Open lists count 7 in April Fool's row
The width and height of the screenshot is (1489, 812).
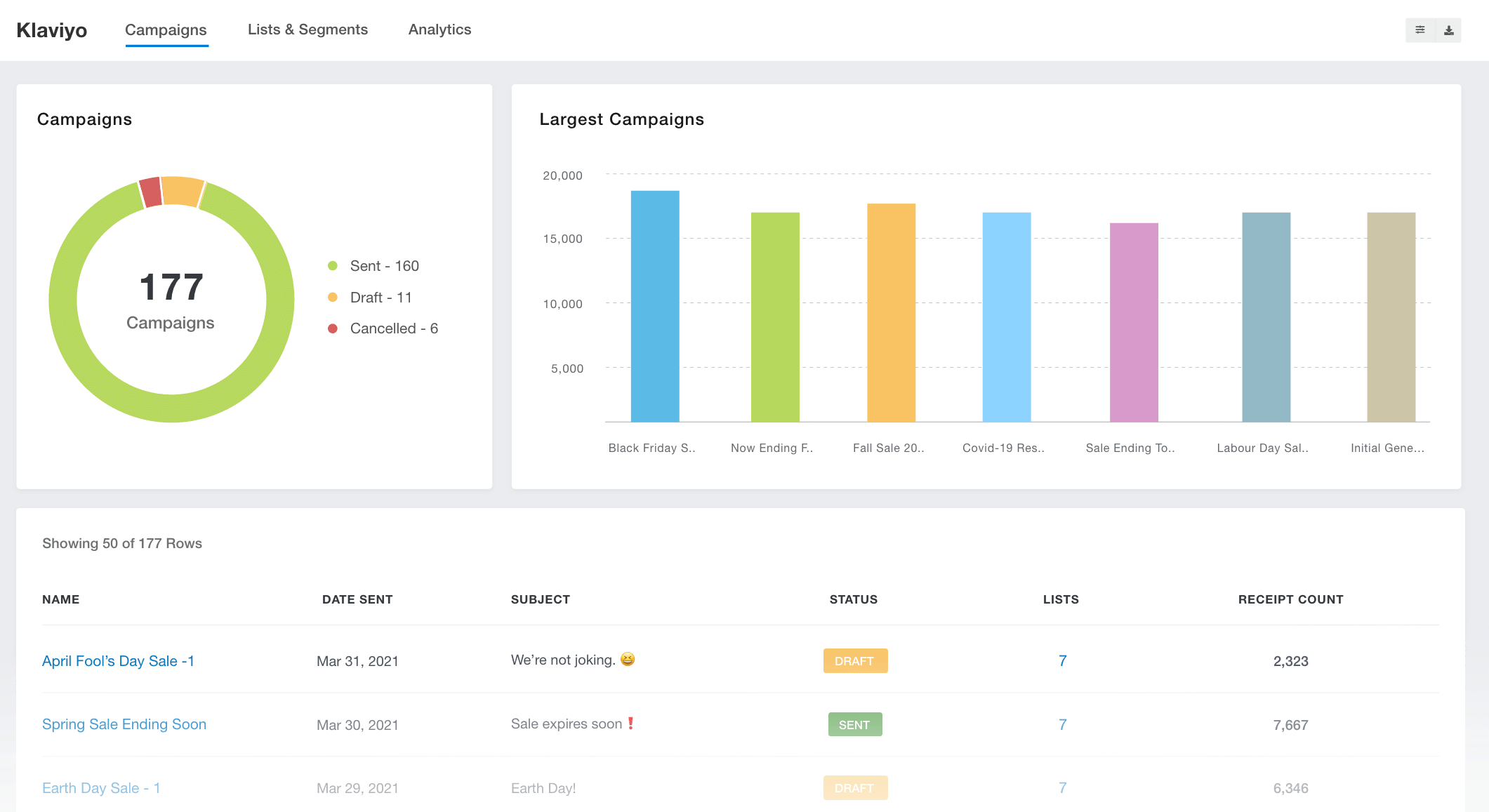1062,661
